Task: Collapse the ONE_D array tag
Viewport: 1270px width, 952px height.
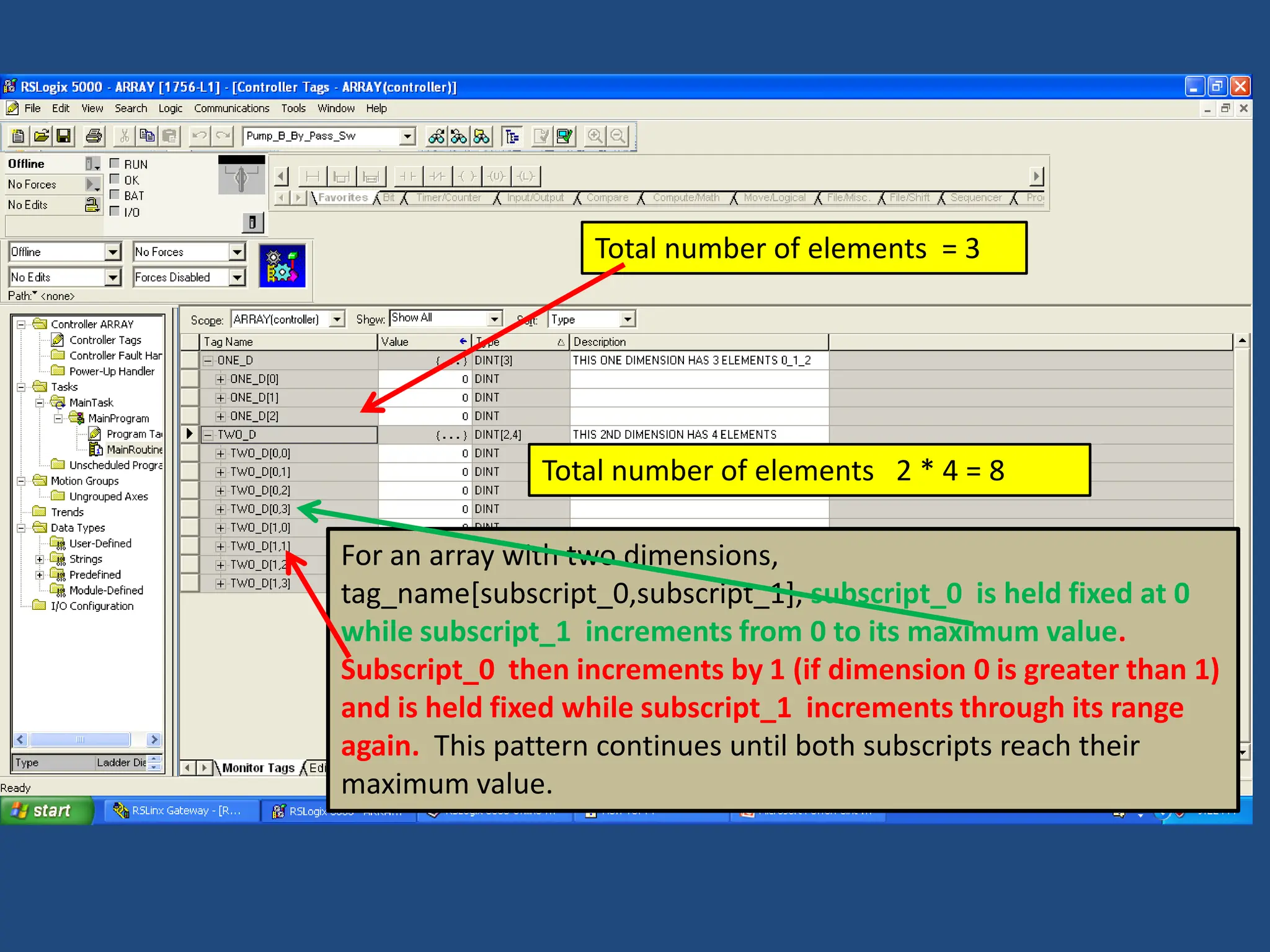Action: pos(208,361)
